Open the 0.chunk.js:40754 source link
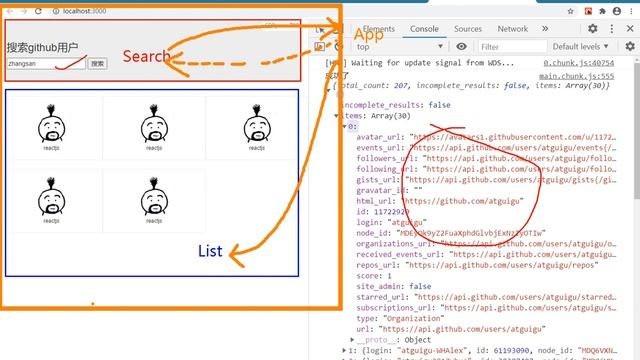 [578, 63]
